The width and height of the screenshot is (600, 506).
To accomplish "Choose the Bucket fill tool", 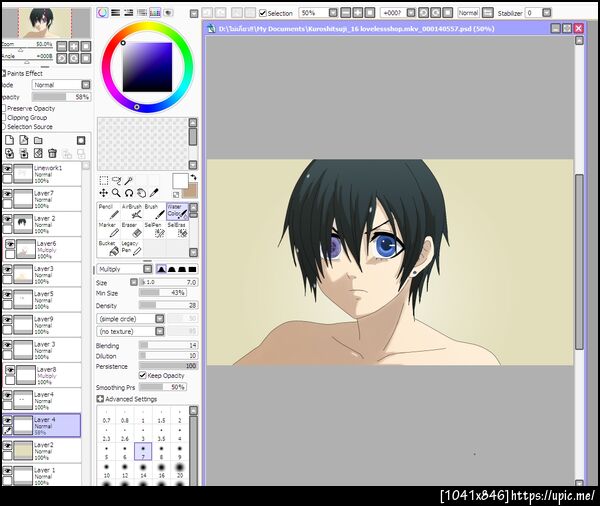I will pyautogui.click(x=109, y=248).
